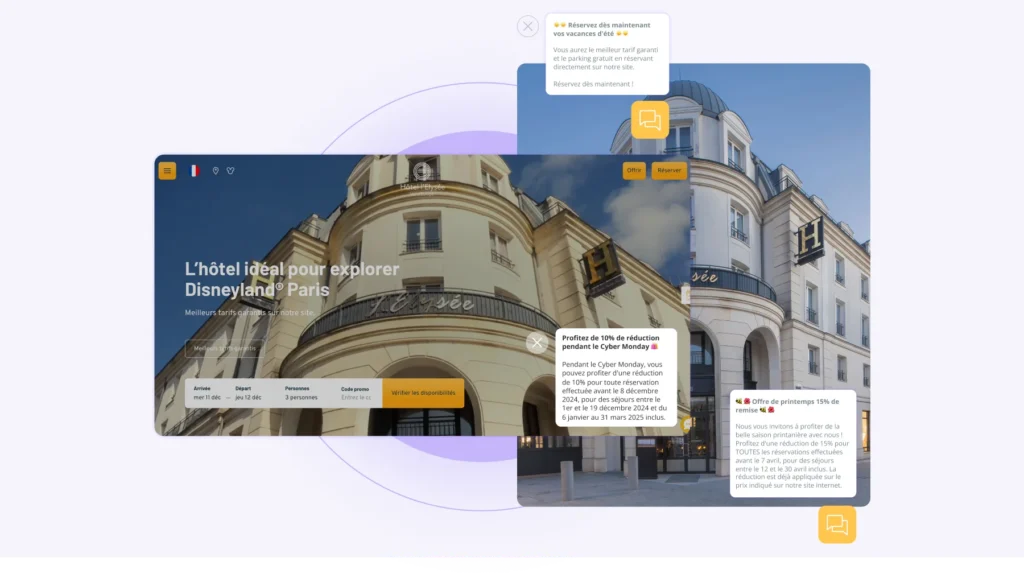1024x582 pixels.
Task: Click the Réserver button
Action: (669, 171)
